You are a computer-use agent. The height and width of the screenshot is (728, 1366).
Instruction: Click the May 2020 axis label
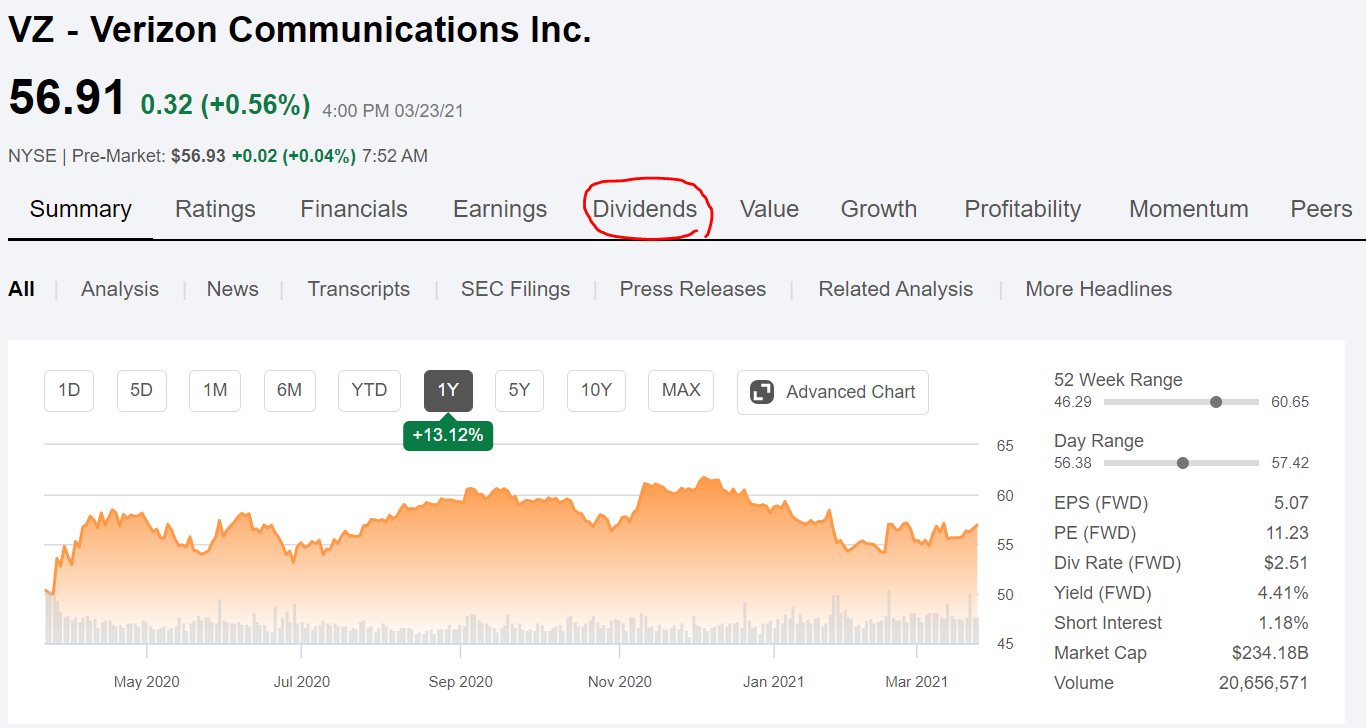point(147,682)
